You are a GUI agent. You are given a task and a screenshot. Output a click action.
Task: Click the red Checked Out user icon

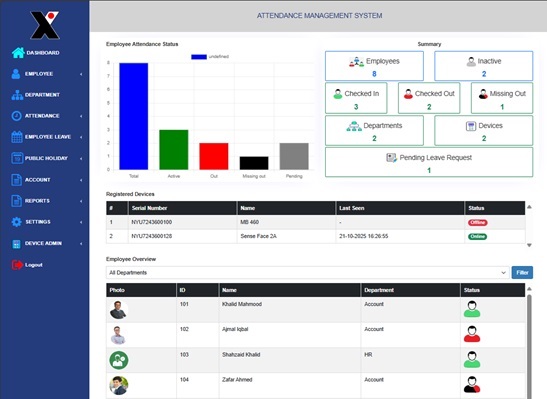(x=408, y=94)
